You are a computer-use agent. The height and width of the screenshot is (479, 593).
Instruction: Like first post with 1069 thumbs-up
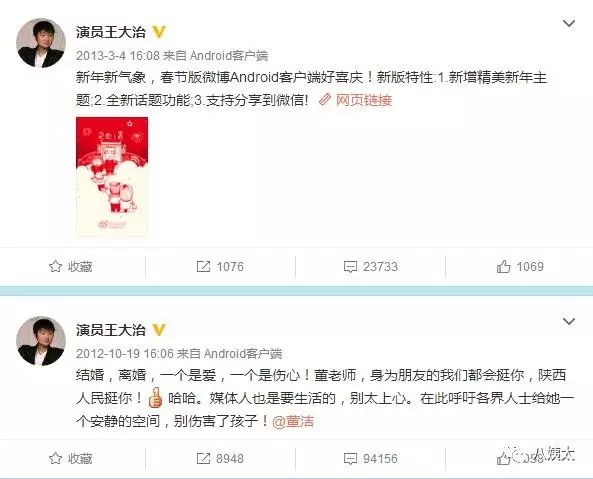tap(520, 267)
